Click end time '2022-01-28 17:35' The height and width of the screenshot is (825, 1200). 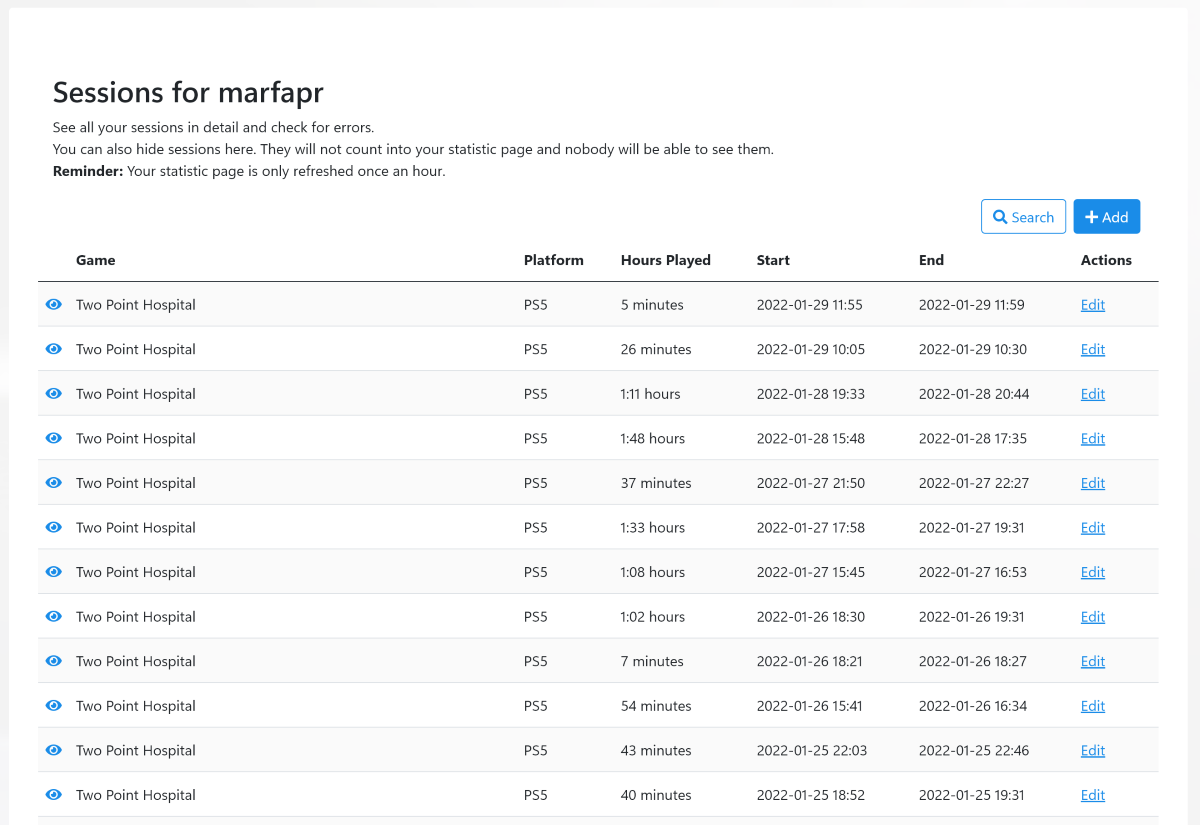[973, 438]
